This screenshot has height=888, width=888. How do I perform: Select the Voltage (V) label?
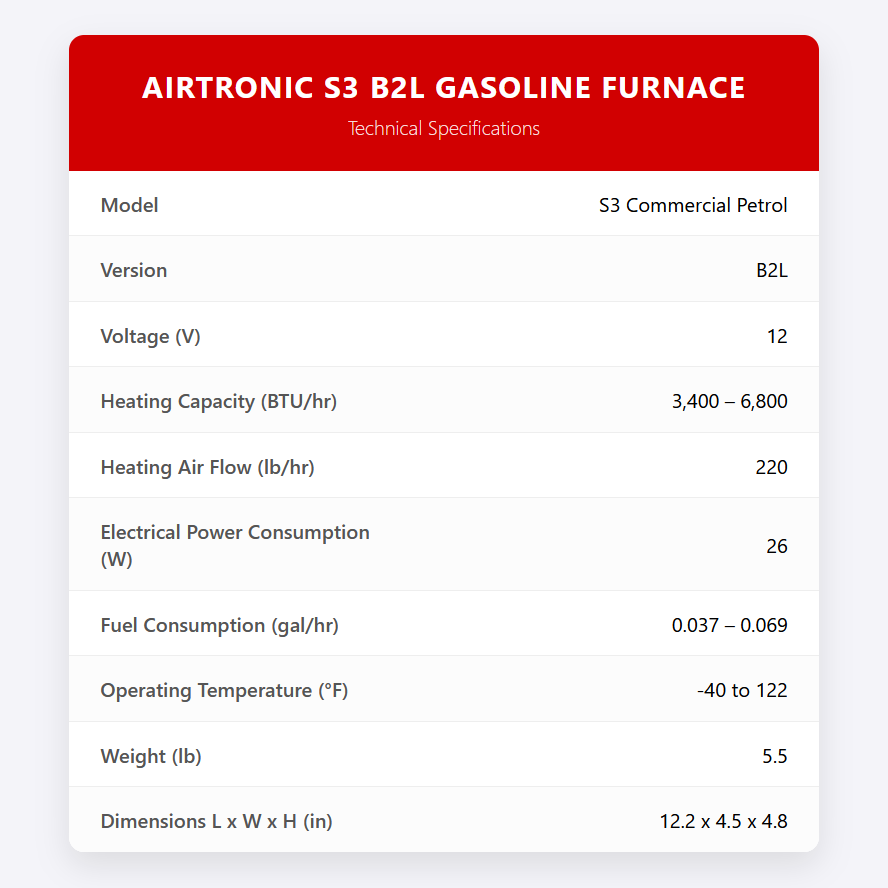150,336
